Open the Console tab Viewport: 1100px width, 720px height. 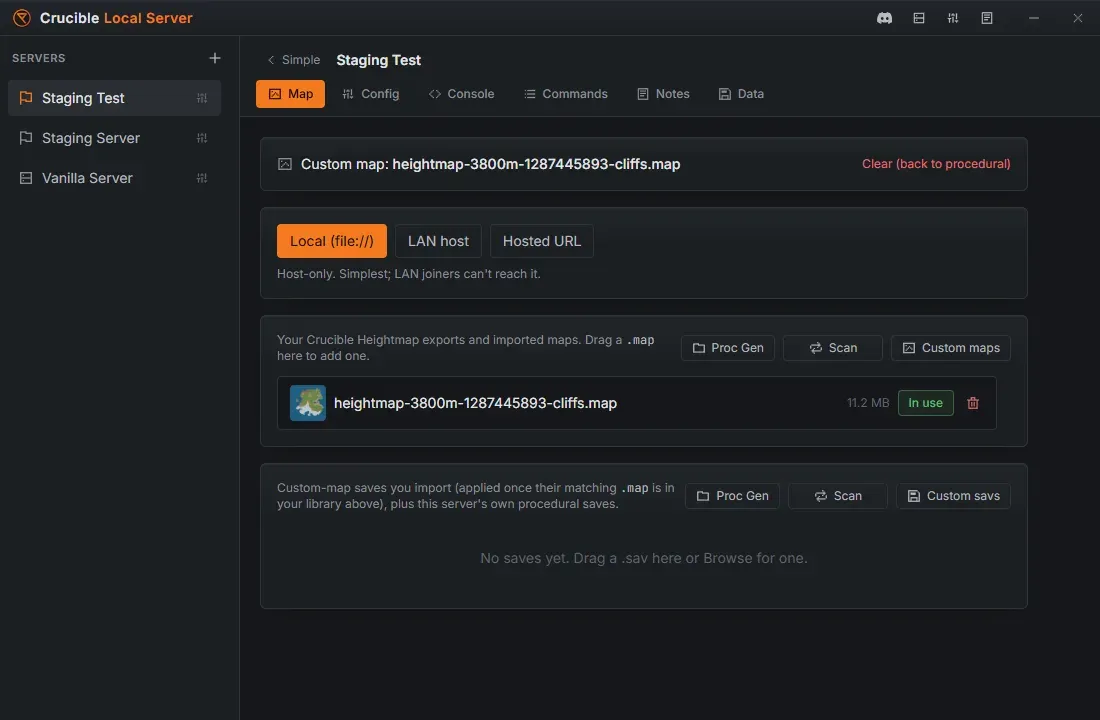pyautogui.click(x=461, y=94)
